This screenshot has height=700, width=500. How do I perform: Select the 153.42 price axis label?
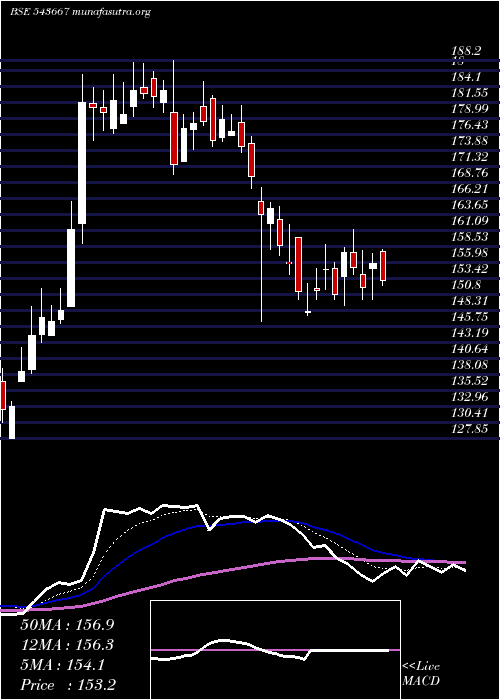[x=469, y=269]
